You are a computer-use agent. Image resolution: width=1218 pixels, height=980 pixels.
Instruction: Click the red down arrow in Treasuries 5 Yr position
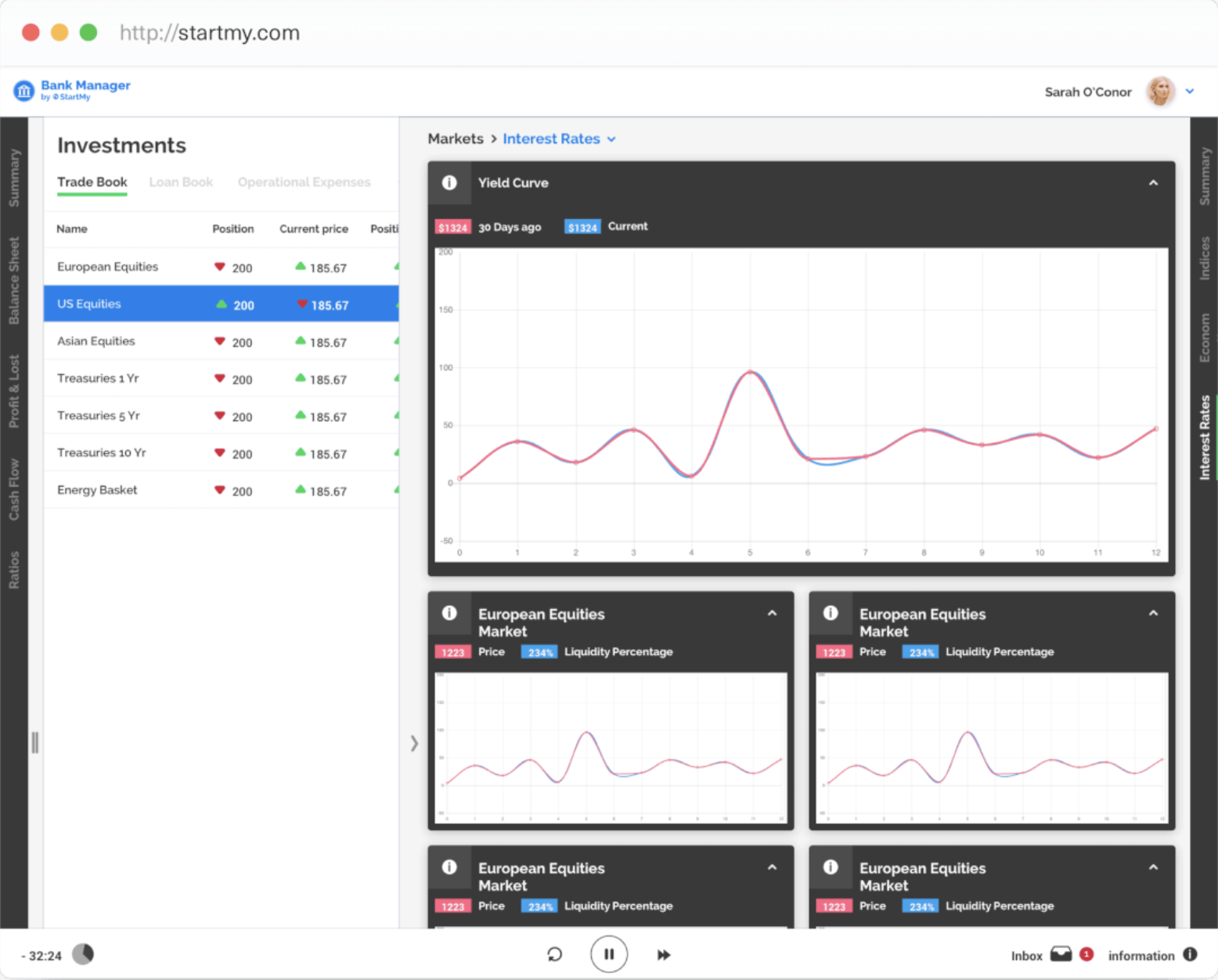point(220,416)
